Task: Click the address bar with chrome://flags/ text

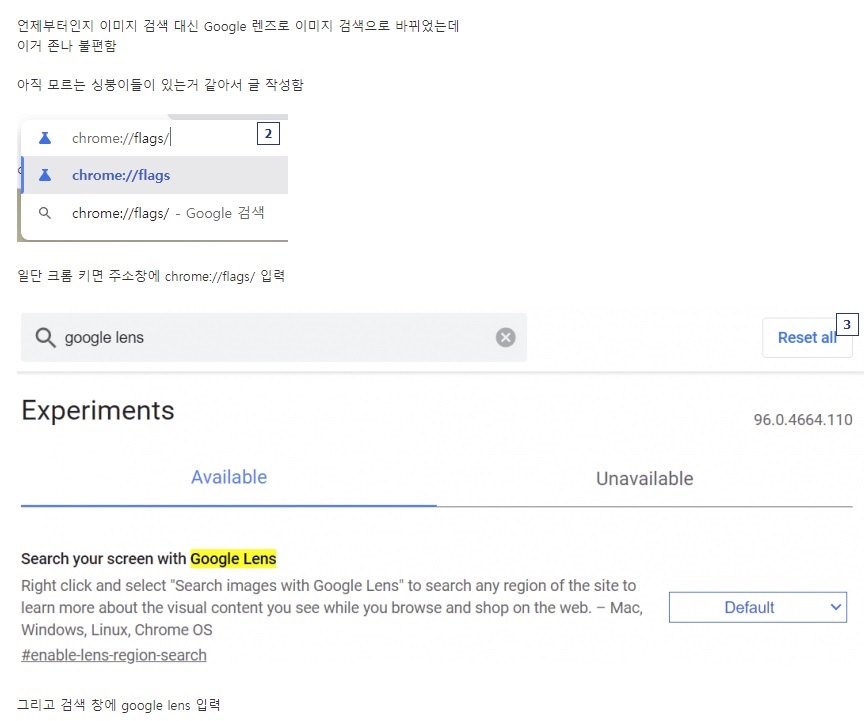Action: click(149, 138)
